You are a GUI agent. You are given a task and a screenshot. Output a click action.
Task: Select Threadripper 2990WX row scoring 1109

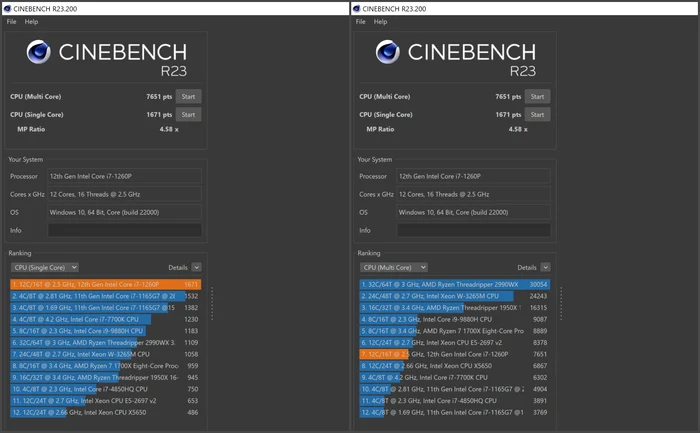pos(105,342)
